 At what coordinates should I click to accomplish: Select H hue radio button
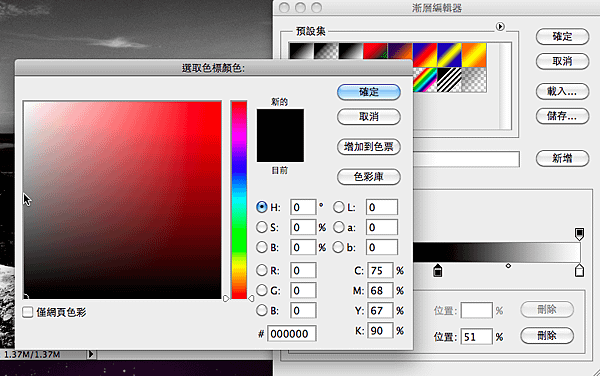point(262,207)
